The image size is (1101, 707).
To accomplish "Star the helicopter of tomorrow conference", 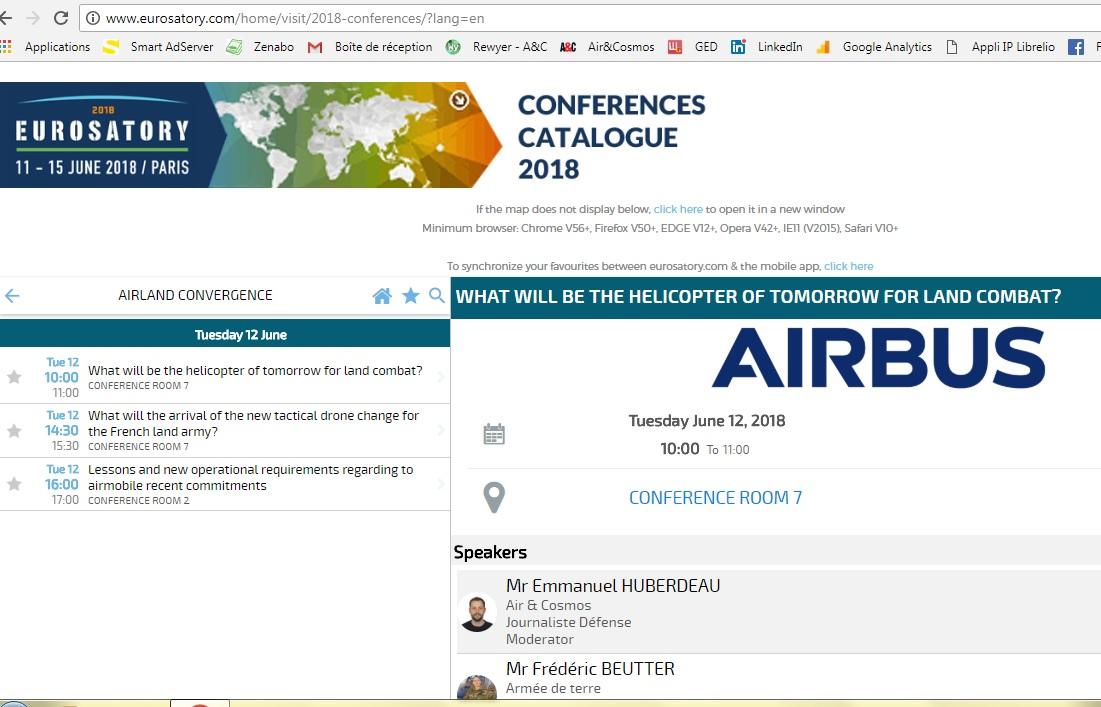I will point(14,377).
